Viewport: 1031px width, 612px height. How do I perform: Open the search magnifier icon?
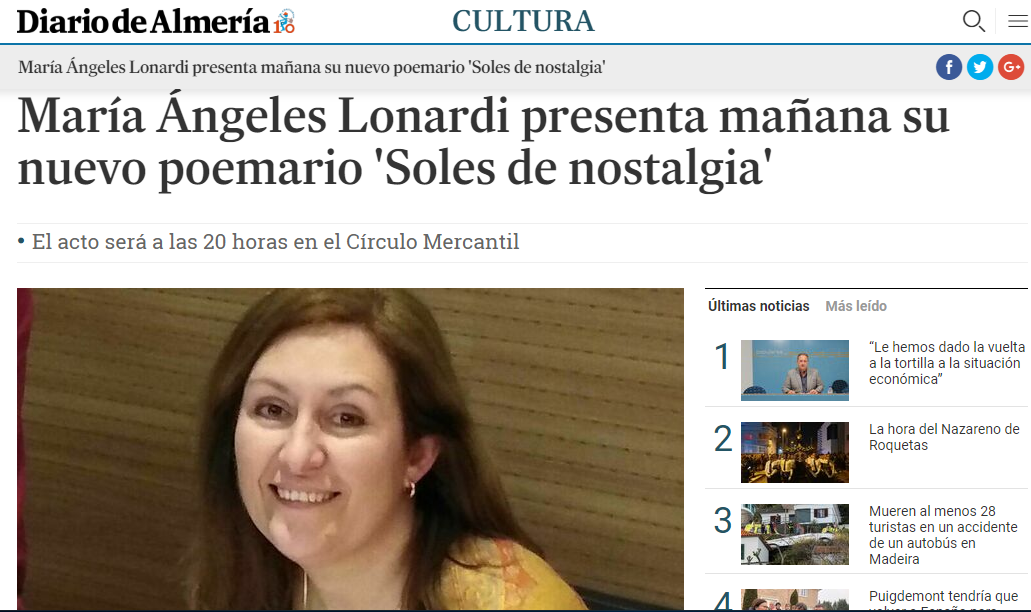[974, 21]
